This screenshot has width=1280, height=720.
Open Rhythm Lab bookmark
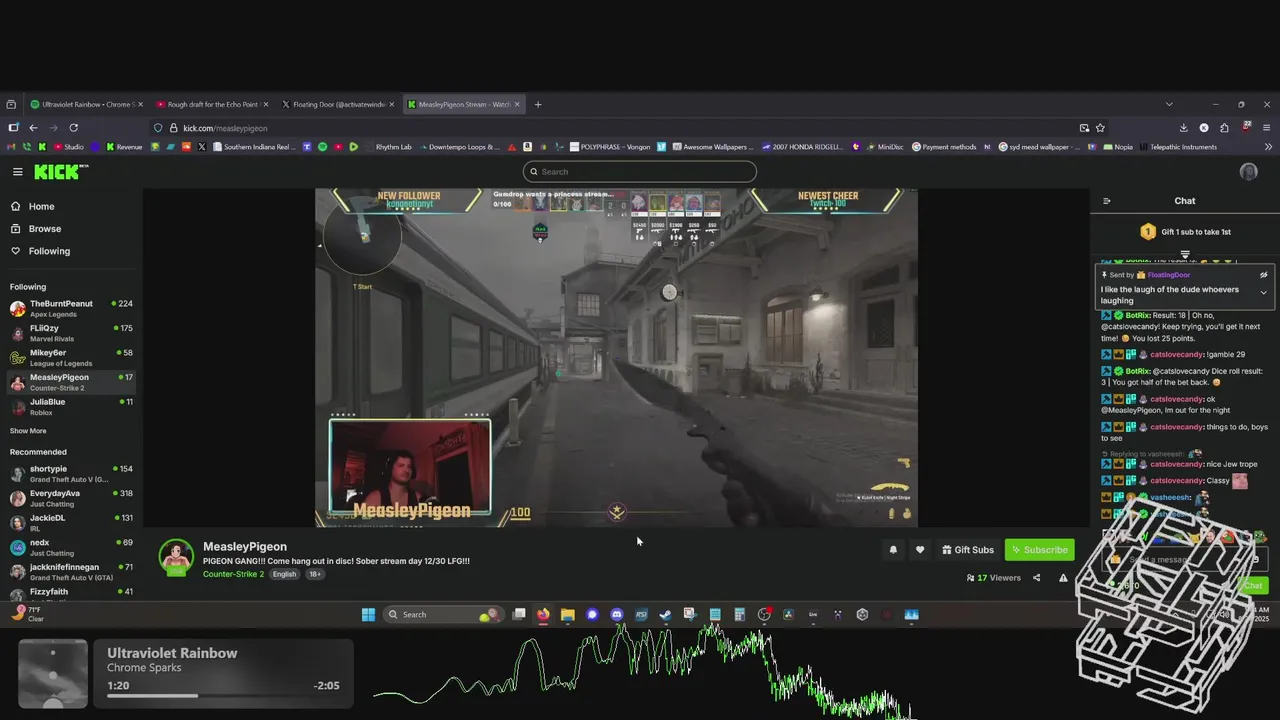[387, 147]
